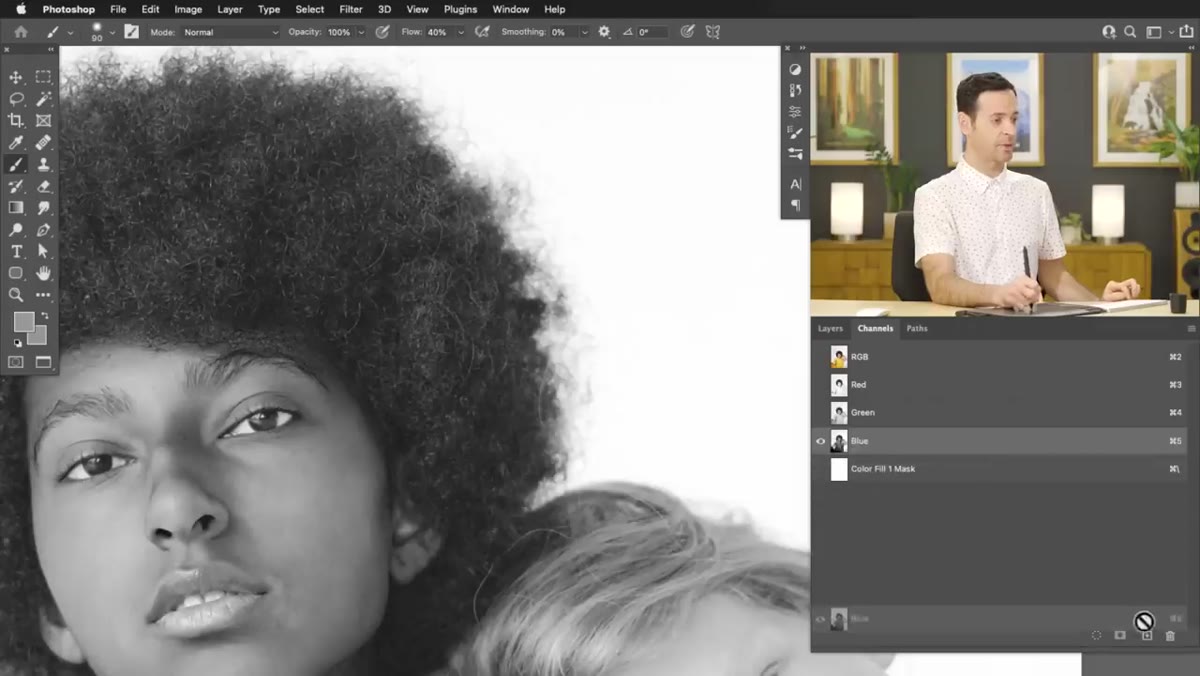1200x676 pixels.
Task: Open the History panel icon
Action: pyautogui.click(x=795, y=91)
